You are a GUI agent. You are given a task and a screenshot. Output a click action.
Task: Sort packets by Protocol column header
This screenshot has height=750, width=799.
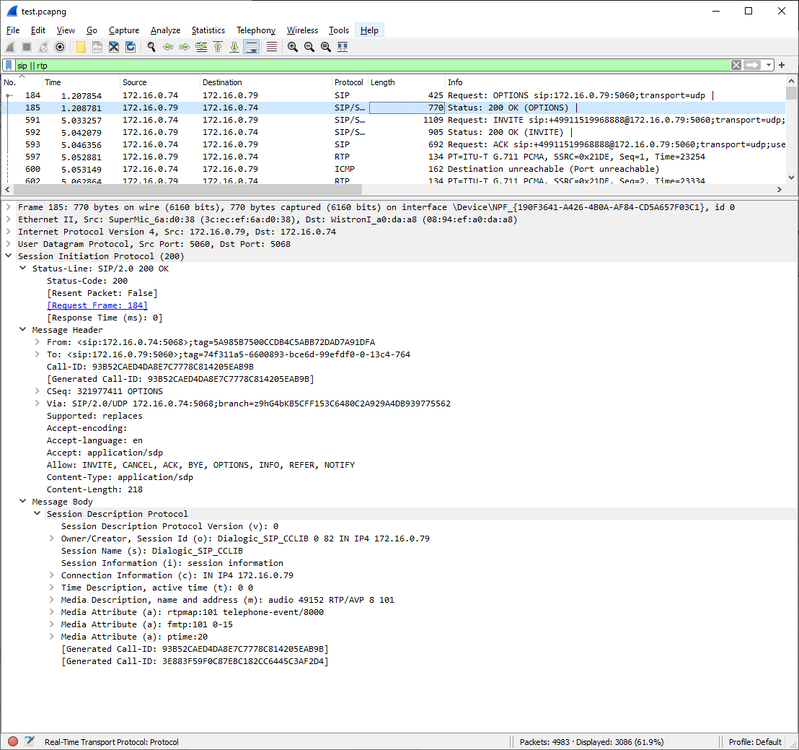point(349,82)
